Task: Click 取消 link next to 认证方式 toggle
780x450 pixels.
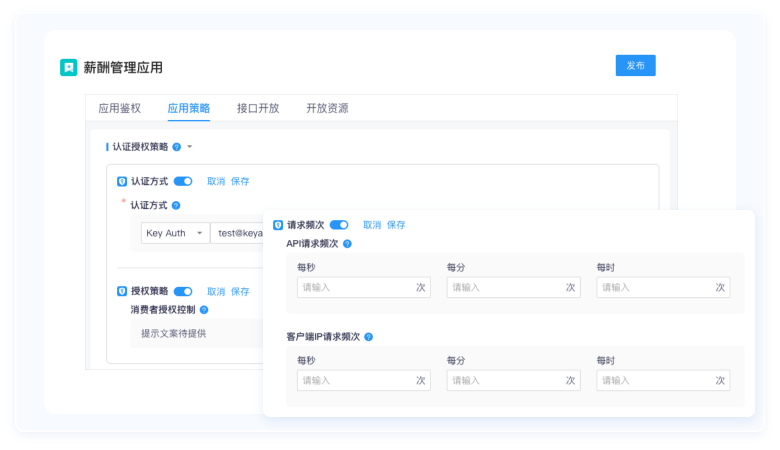Action: click(x=216, y=182)
